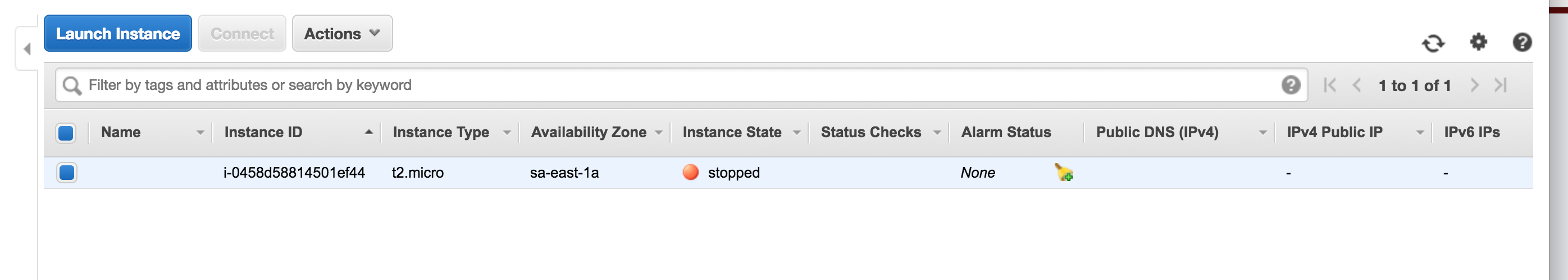
Task: Click the refresh instances icon
Action: [1433, 43]
